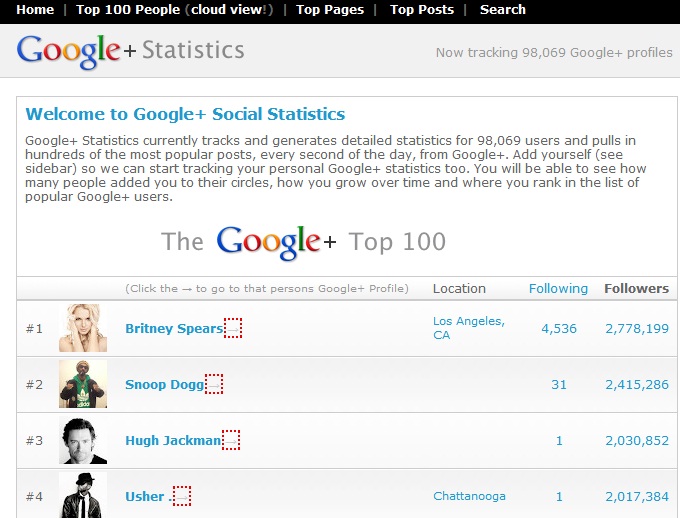Sort the list by Followers column

[x=637, y=289]
